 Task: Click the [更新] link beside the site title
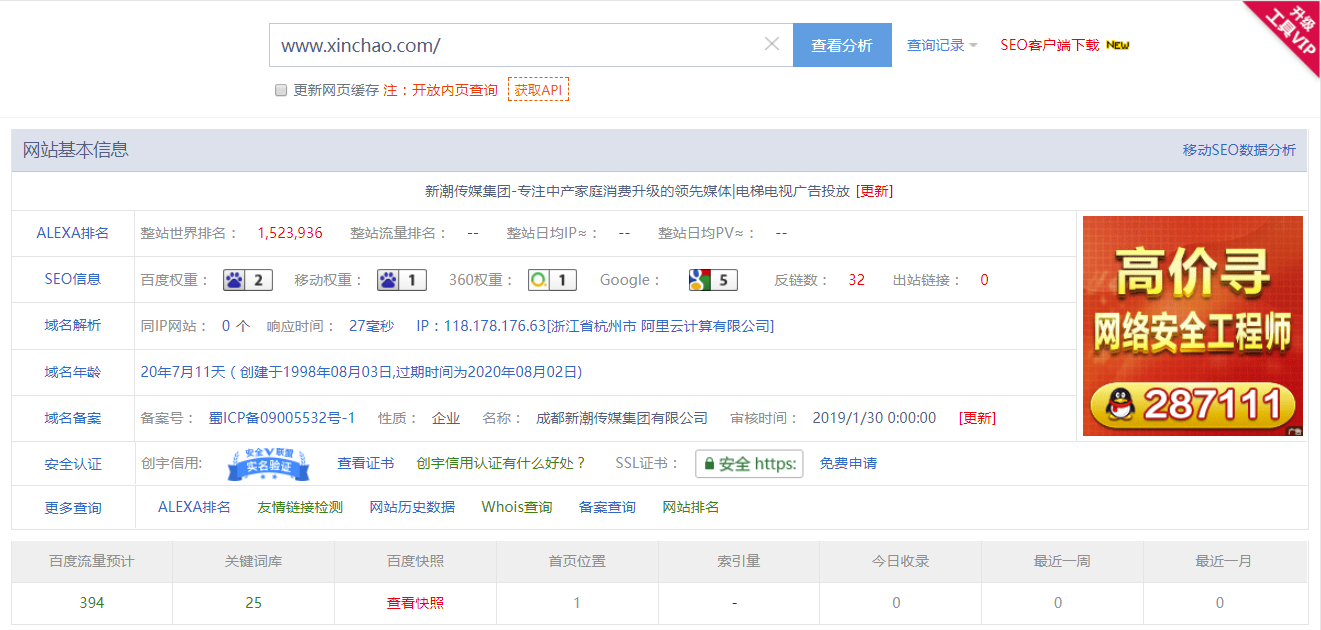click(874, 190)
